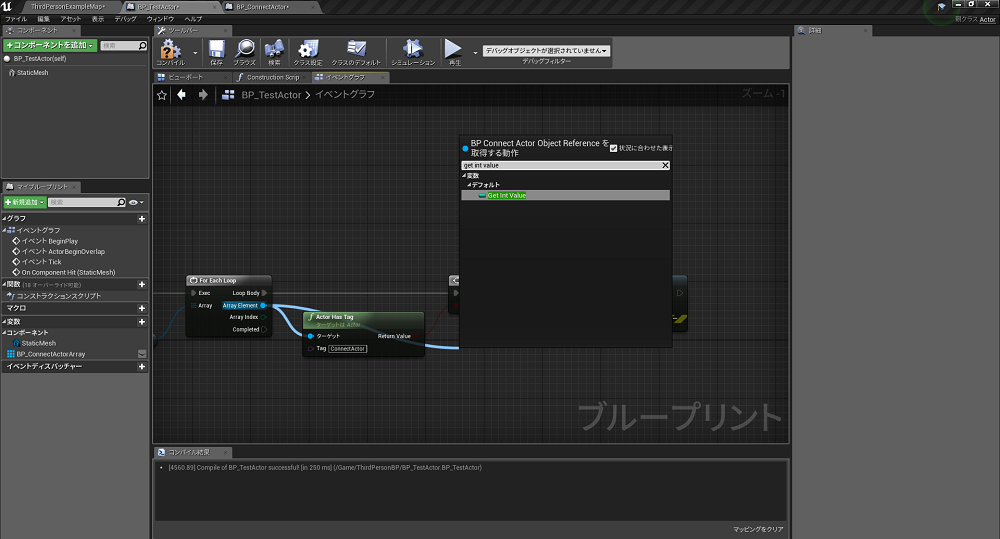This screenshot has width=1000, height=539.
Task: Toggle visibility of BP_ConnectActorArray variable
Action: tap(142, 354)
